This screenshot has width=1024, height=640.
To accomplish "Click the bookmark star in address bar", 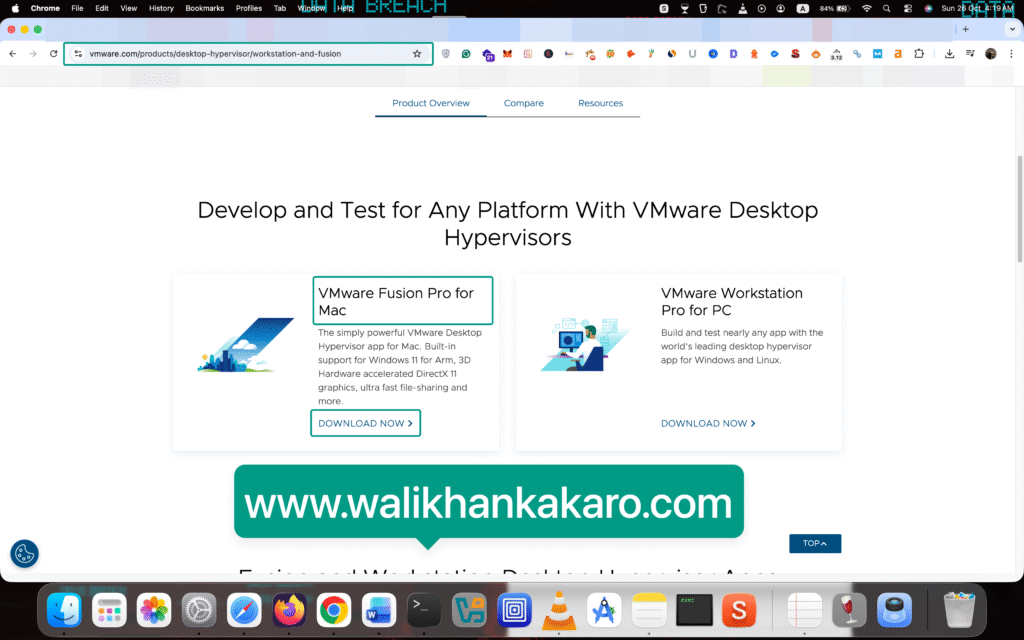I will (x=417, y=54).
